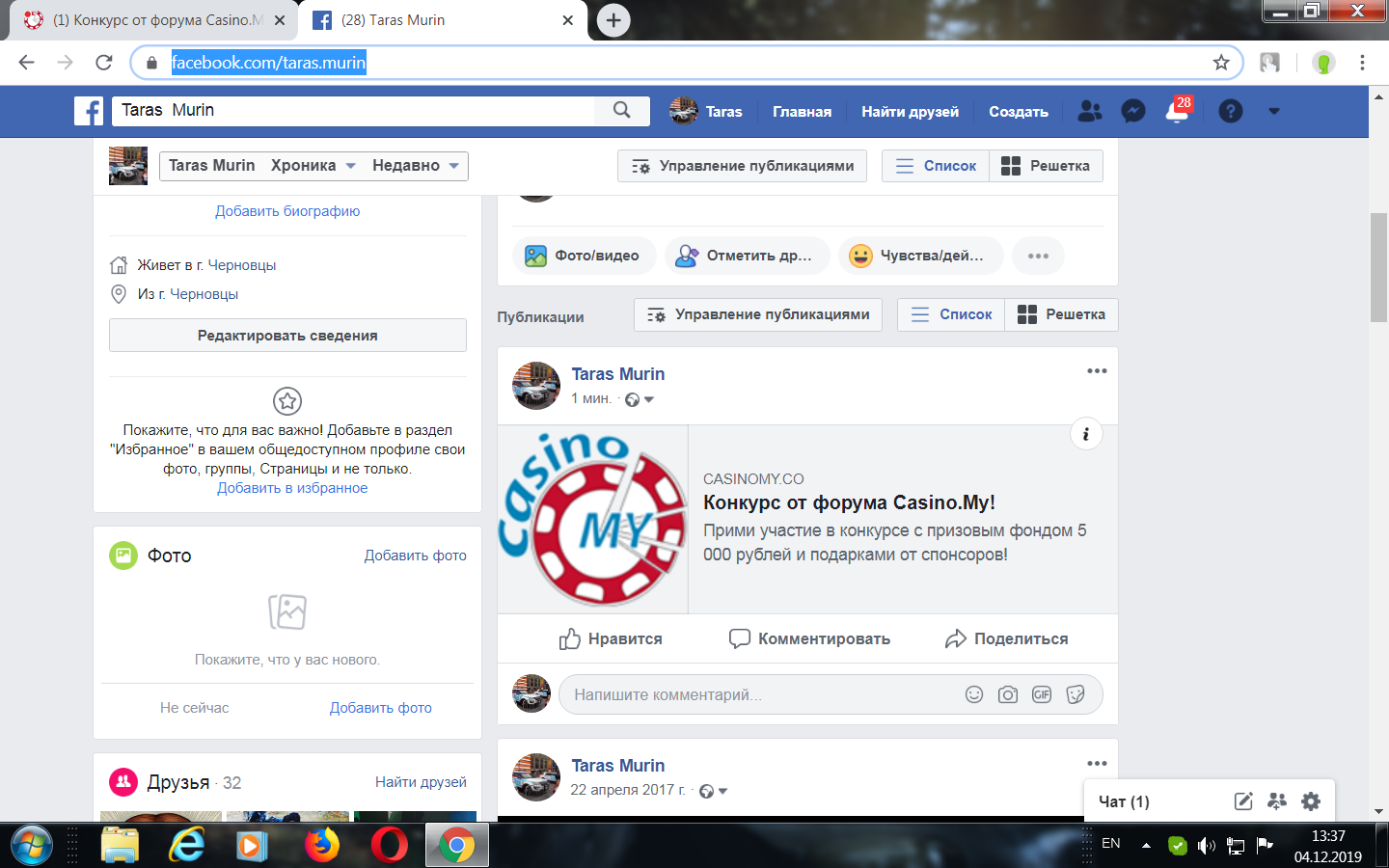Open the sticker picker in the comment field
The image size is (1389, 868).
(1076, 693)
